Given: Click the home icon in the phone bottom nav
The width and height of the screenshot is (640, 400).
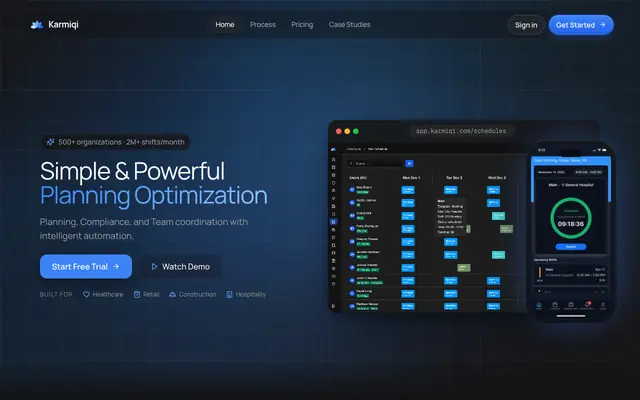Looking at the screenshot, I should [539, 304].
